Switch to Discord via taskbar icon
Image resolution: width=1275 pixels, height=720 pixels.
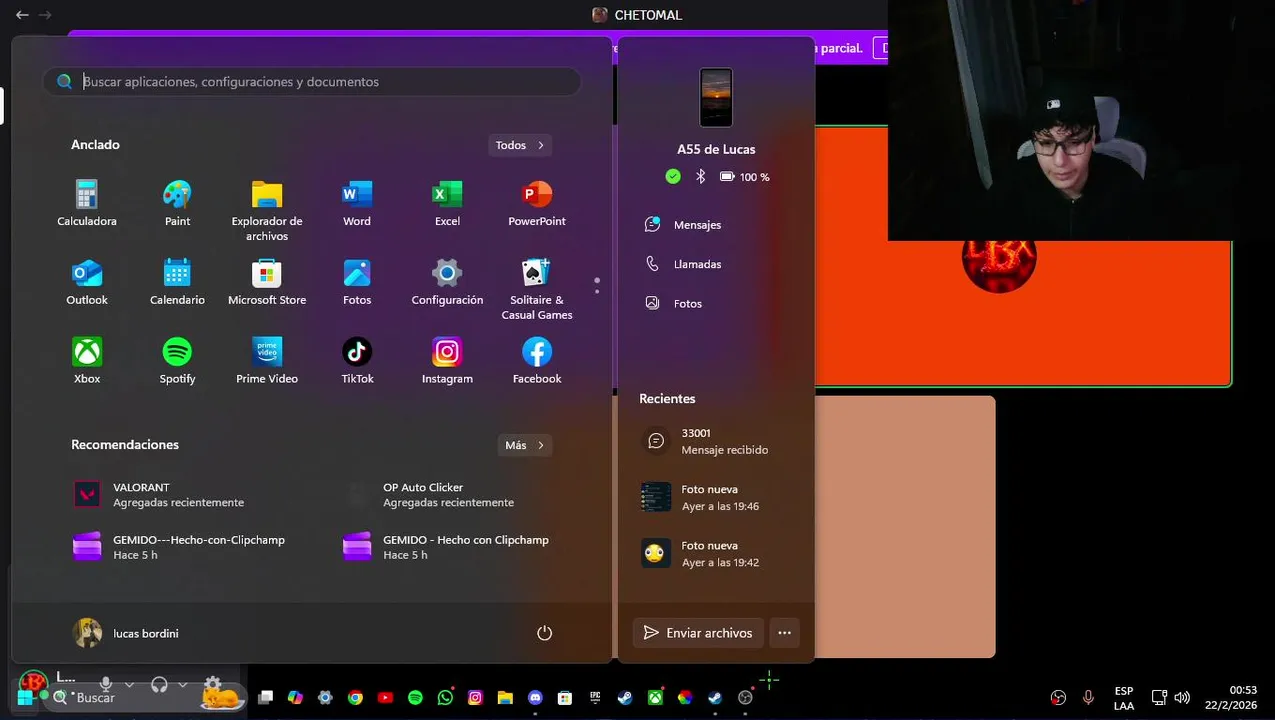pyautogui.click(x=535, y=698)
